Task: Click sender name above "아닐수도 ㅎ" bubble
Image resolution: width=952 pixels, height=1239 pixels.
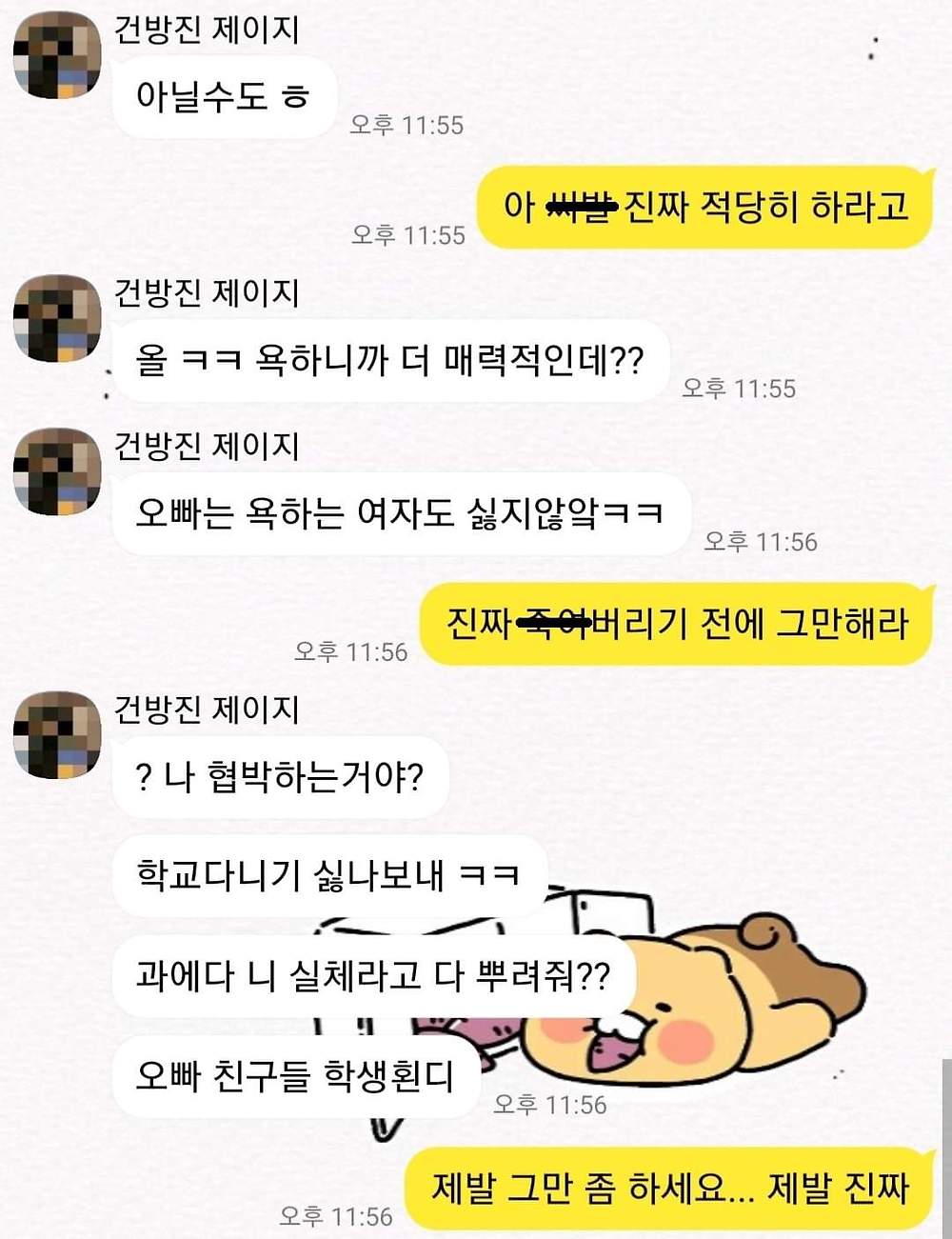Action: coord(207,30)
